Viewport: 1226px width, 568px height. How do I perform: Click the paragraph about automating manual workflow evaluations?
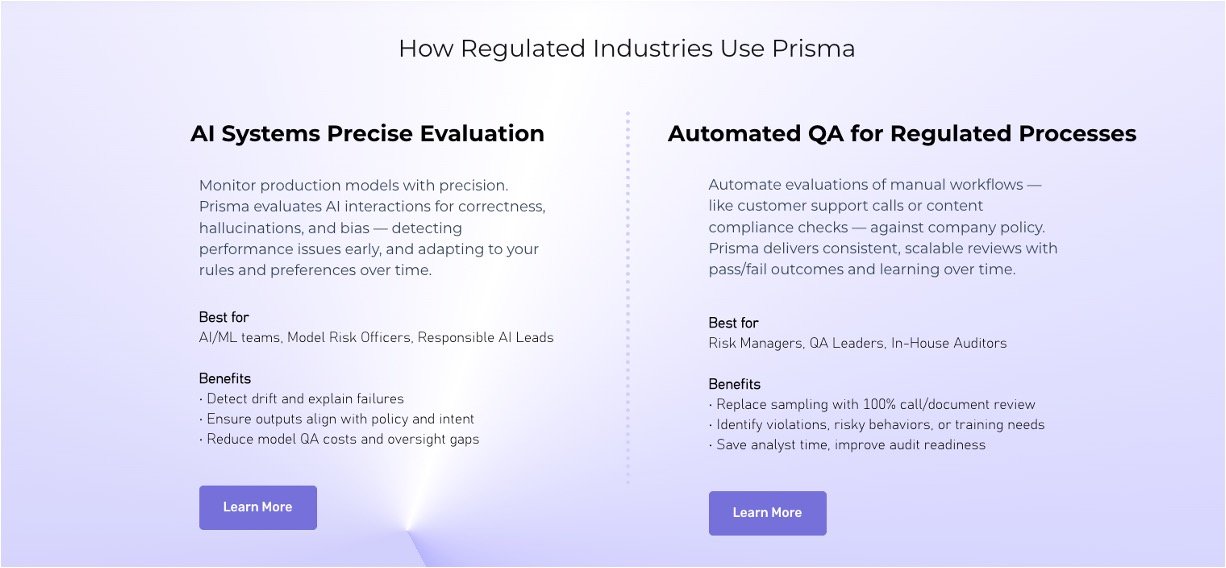[x=882, y=227]
